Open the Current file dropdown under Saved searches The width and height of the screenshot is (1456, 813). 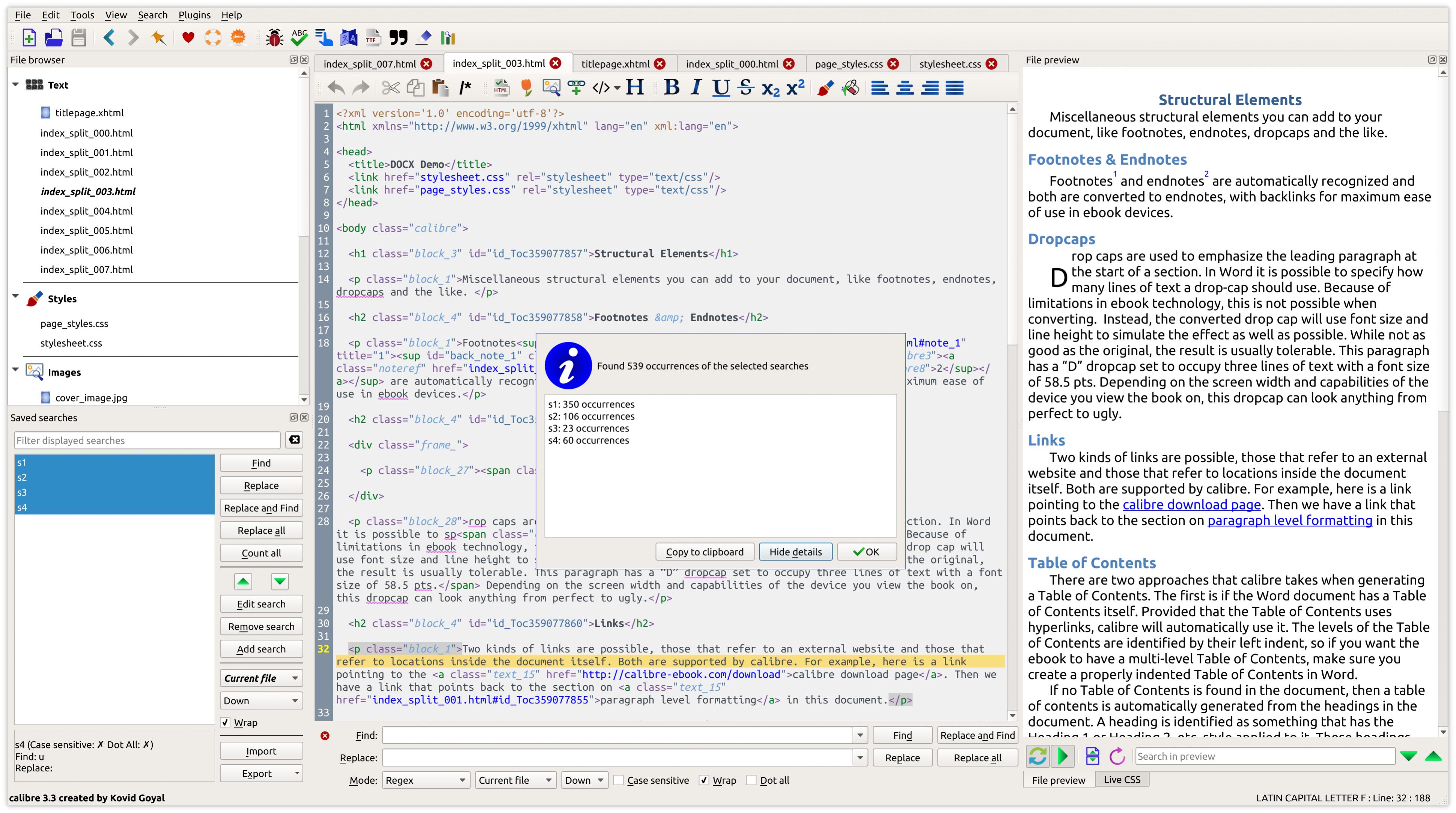tap(260, 678)
